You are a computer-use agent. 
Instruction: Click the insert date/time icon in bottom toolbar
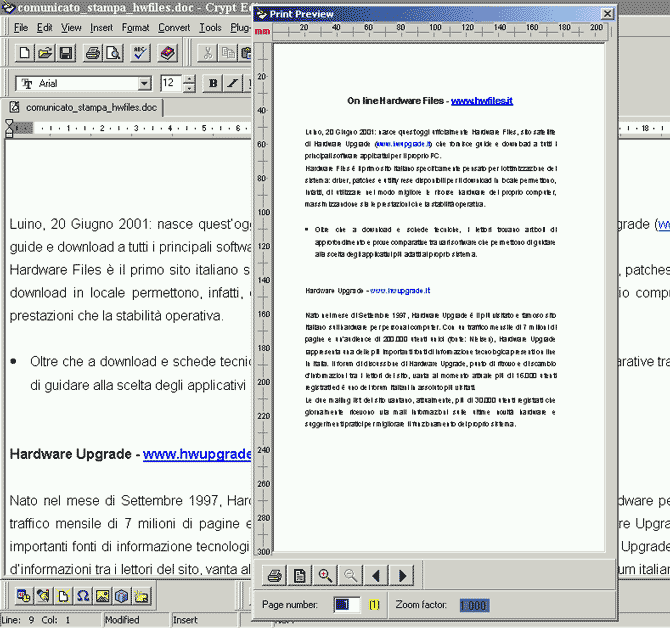point(24,596)
